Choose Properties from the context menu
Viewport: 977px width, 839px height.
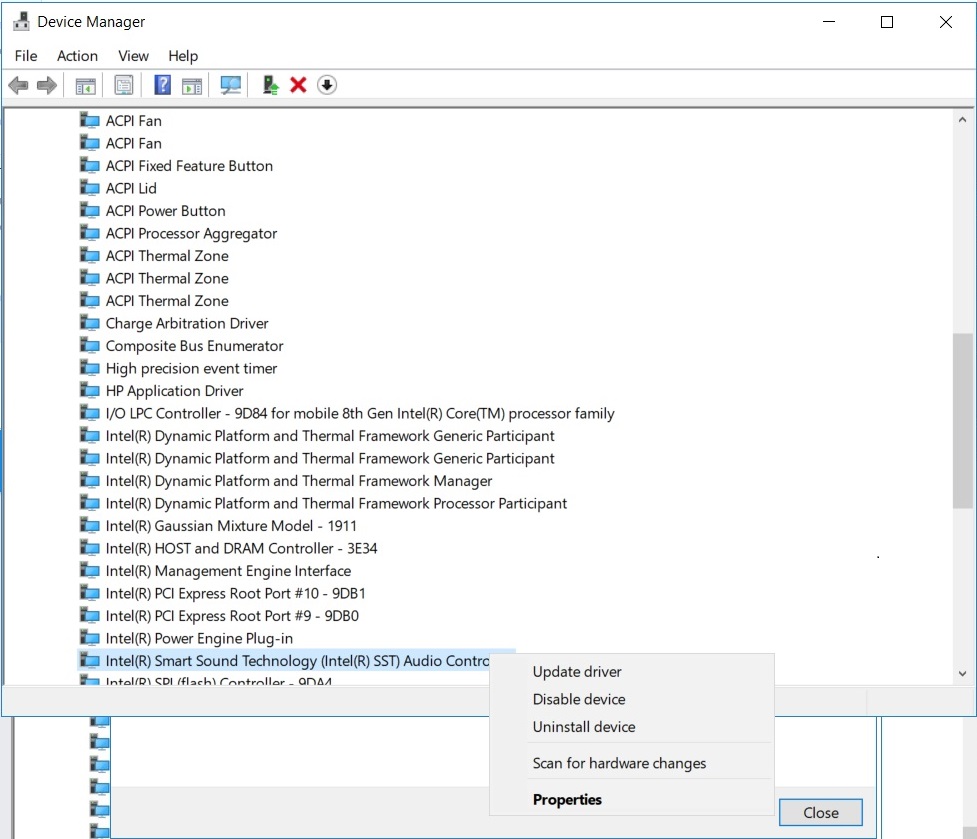[x=632, y=799]
